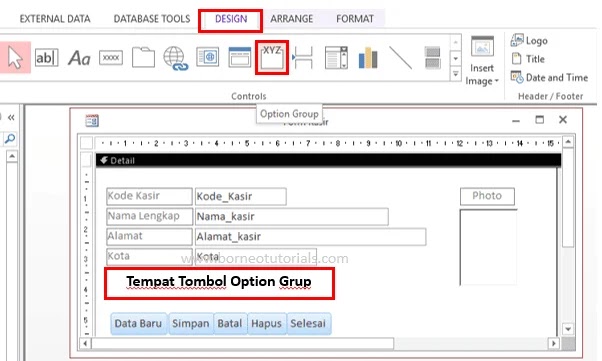
Task: Click the Logo icon in Header/Footer
Action: point(529,40)
